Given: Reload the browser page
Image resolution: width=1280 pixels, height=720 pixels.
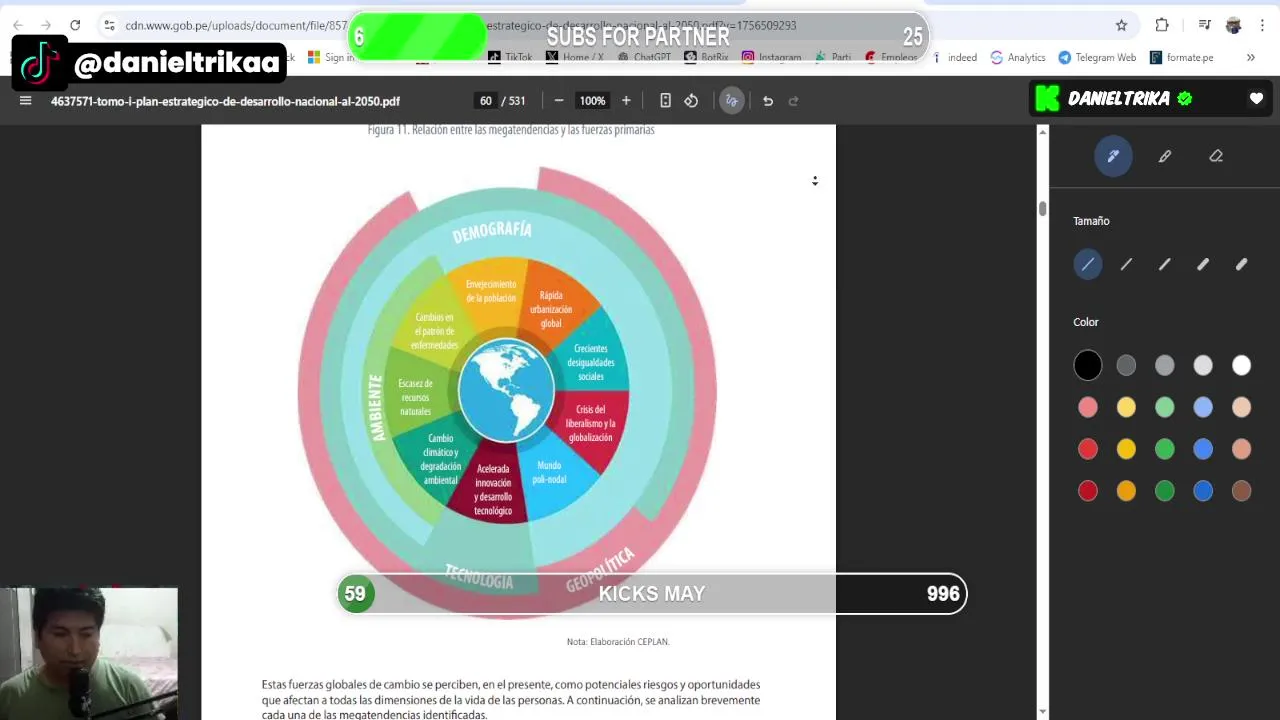Looking at the screenshot, I should (x=75, y=25).
